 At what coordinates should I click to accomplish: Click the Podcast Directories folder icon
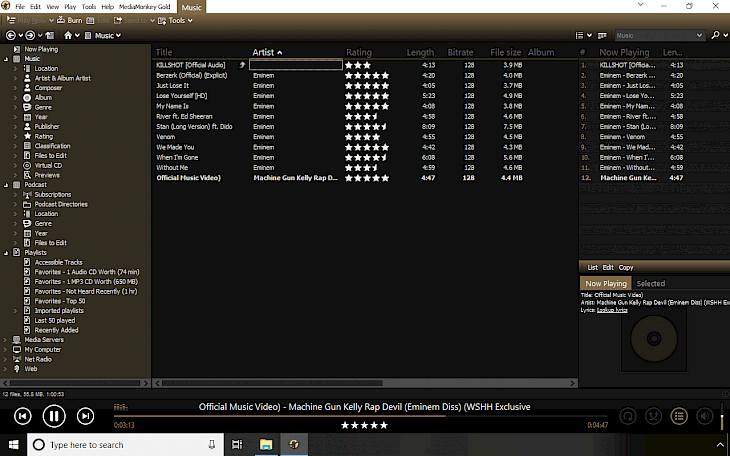point(27,204)
